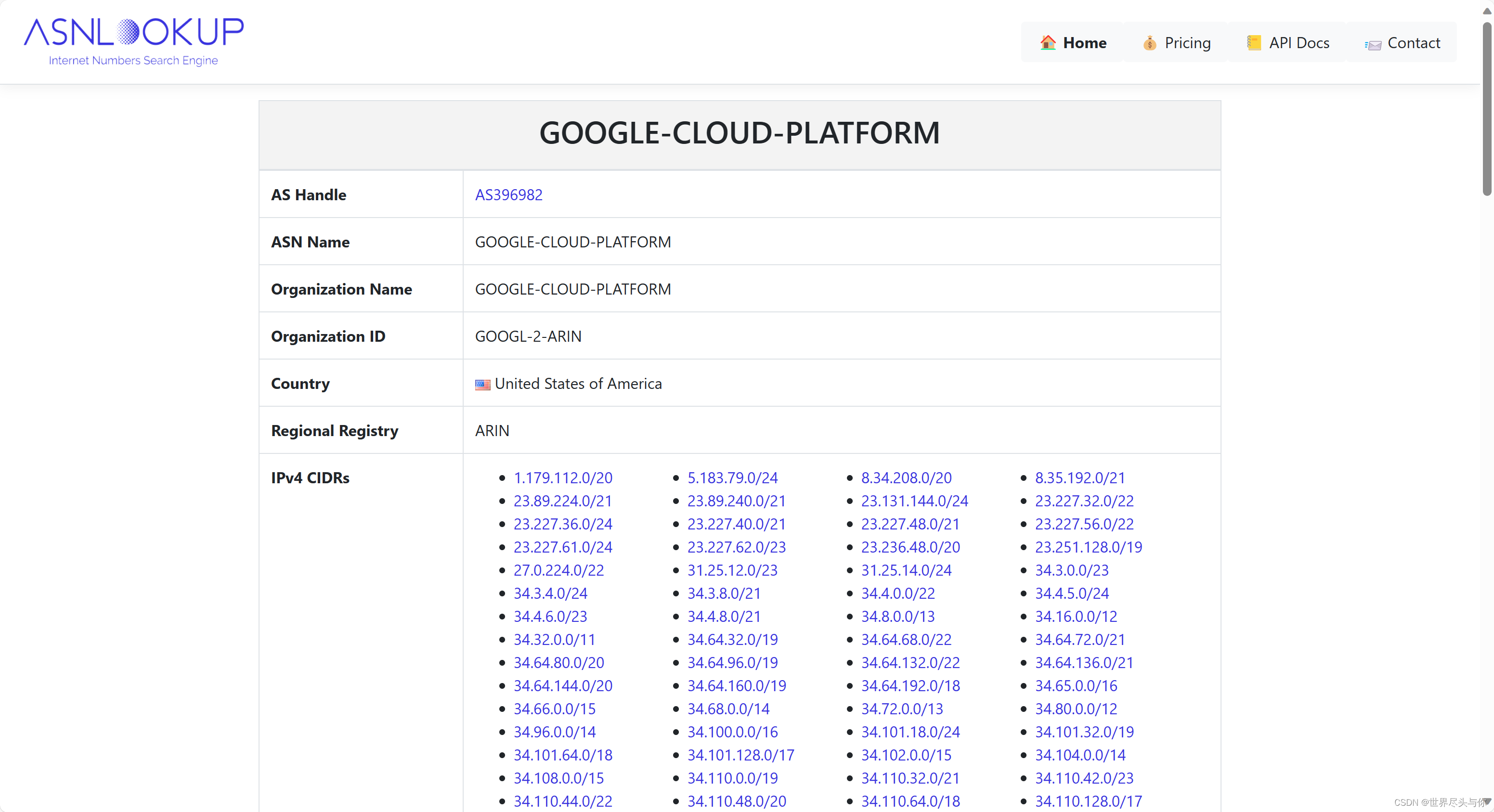Select CIDR 23.251.128.0/19
This screenshot has height=812, width=1494.
point(1089,548)
